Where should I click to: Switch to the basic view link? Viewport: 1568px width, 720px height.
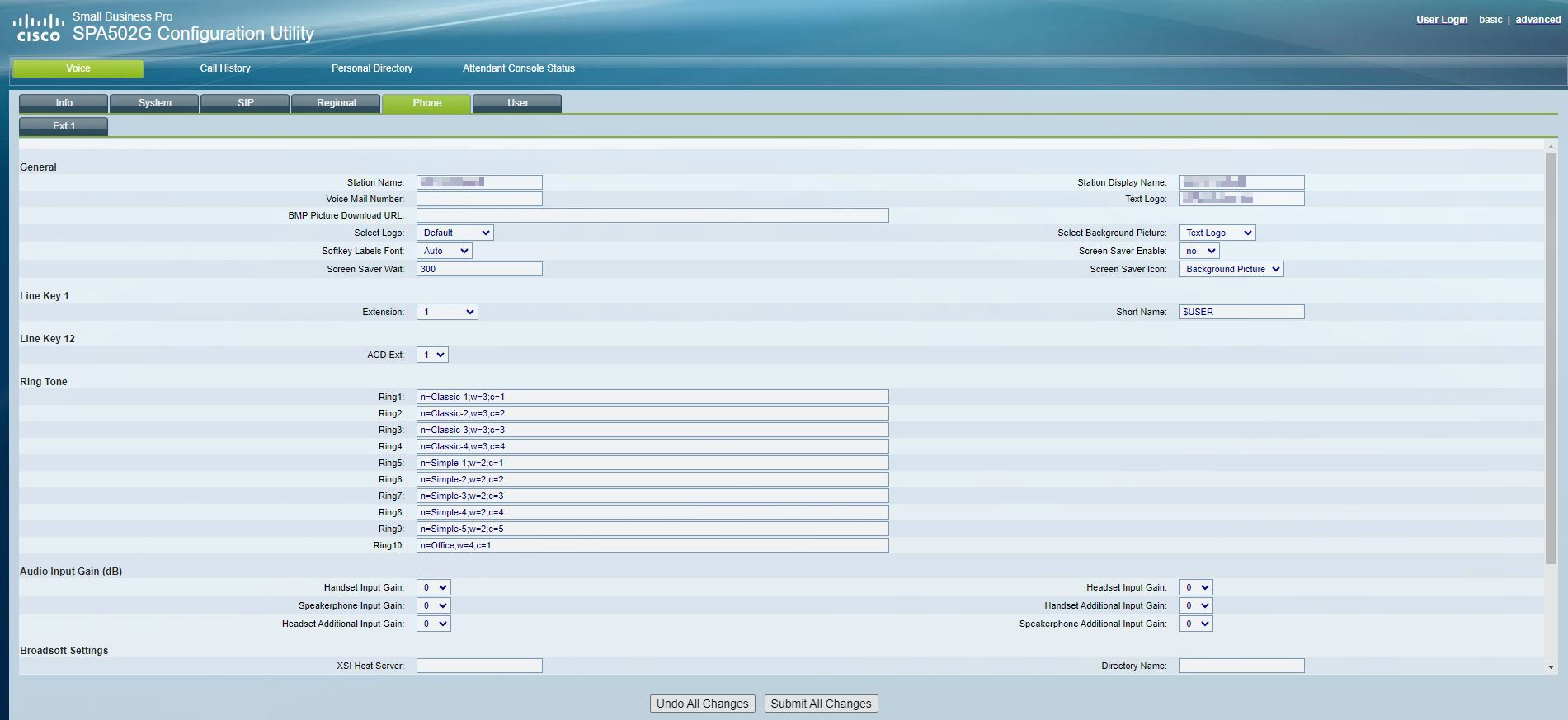[x=1490, y=20]
